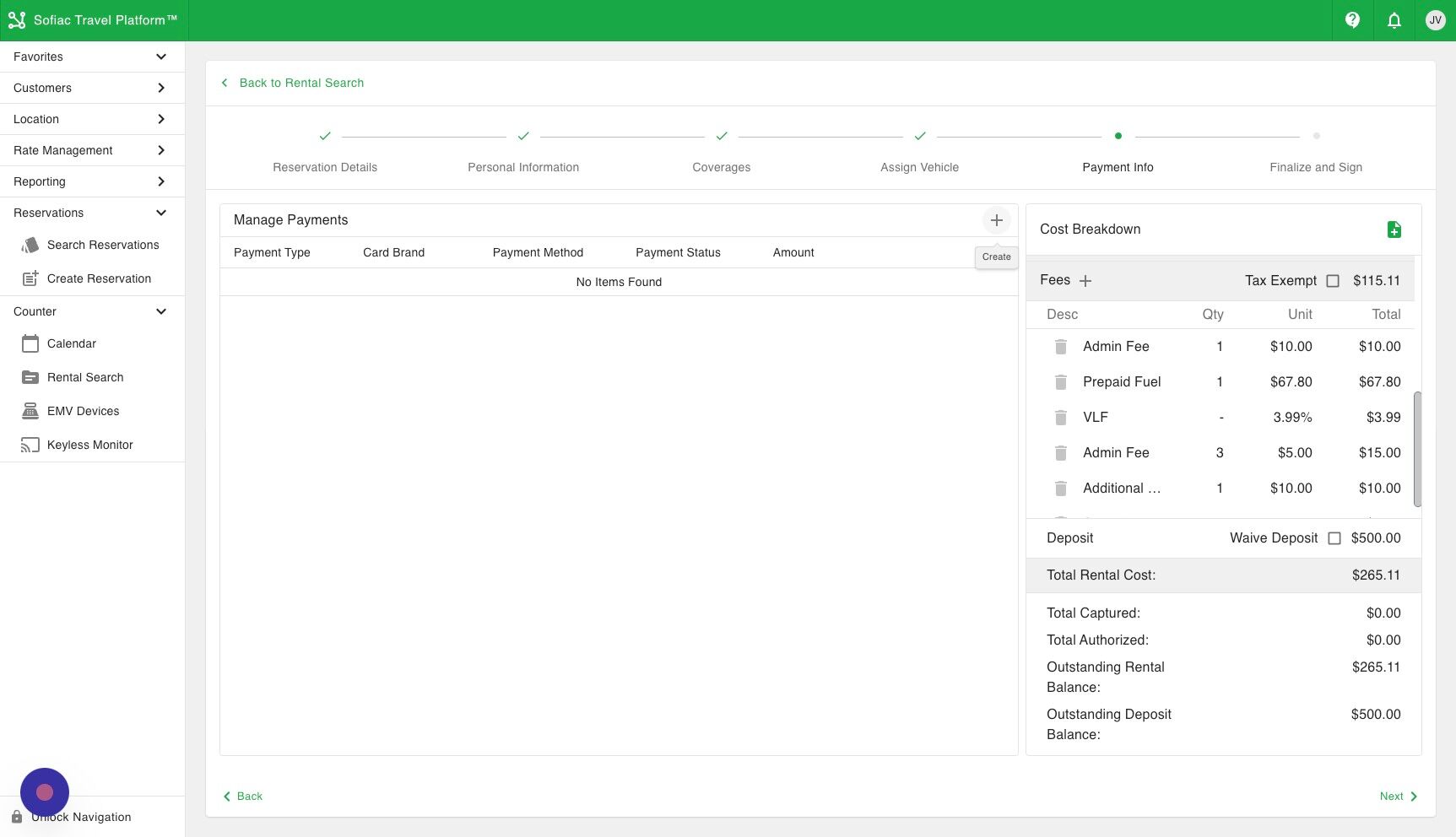Delete the Prepaid Fuel fee via trash icon
The image size is (1456, 837).
(1060, 381)
